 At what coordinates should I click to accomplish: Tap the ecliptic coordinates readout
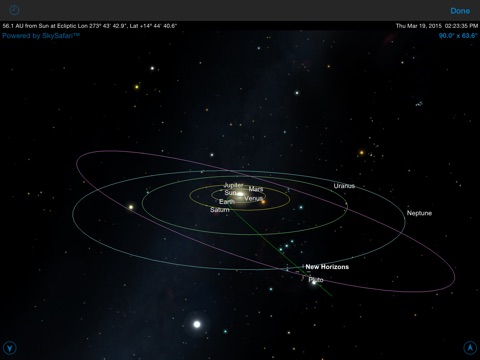[90, 26]
